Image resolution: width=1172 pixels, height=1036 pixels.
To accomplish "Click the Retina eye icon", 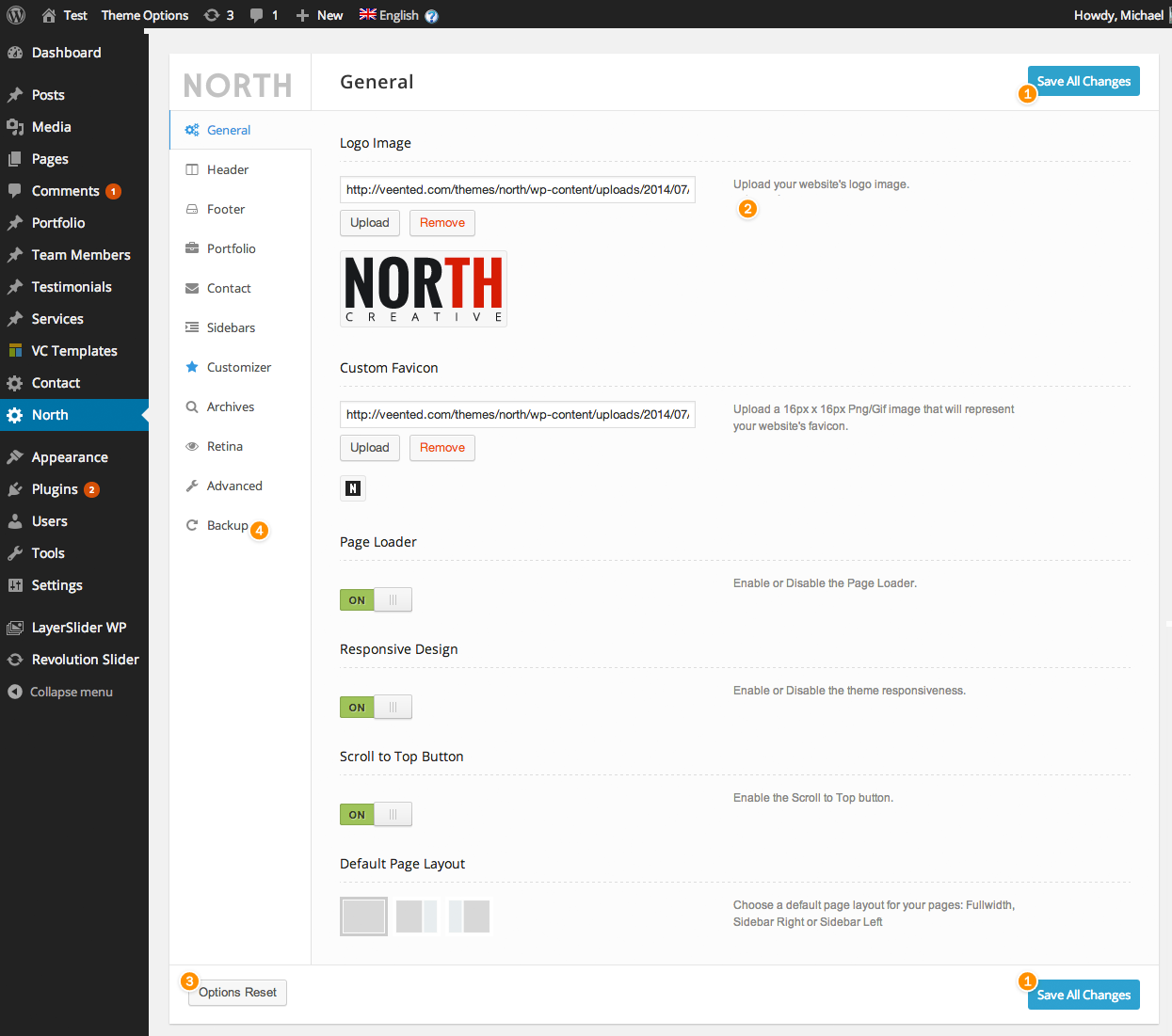I will coord(192,446).
